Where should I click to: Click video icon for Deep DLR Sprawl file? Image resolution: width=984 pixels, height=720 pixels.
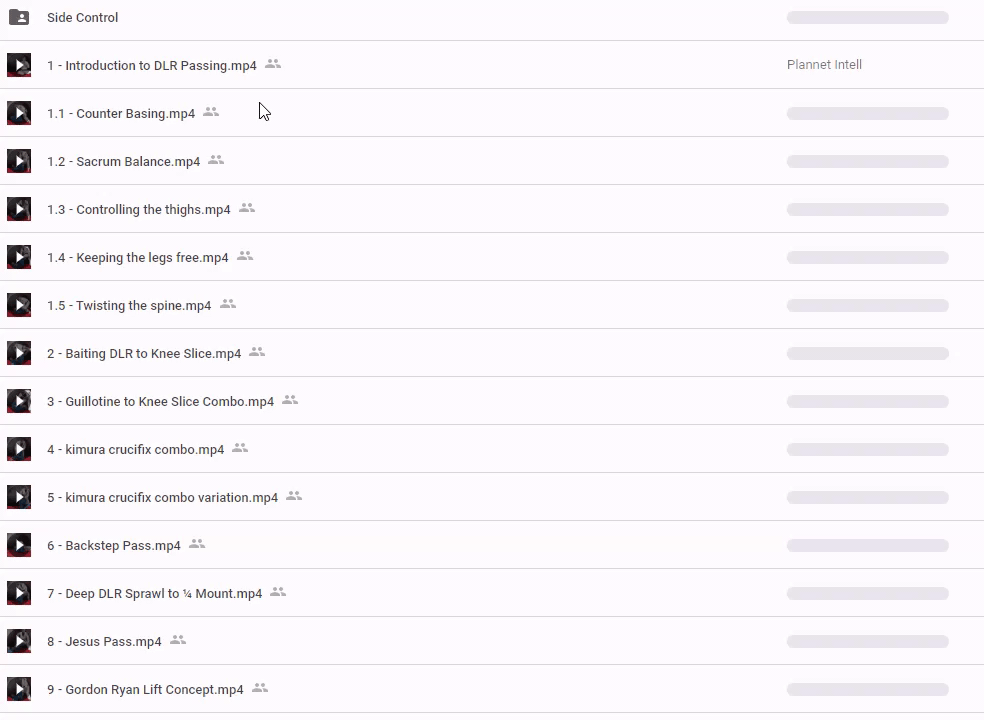click(19, 593)
